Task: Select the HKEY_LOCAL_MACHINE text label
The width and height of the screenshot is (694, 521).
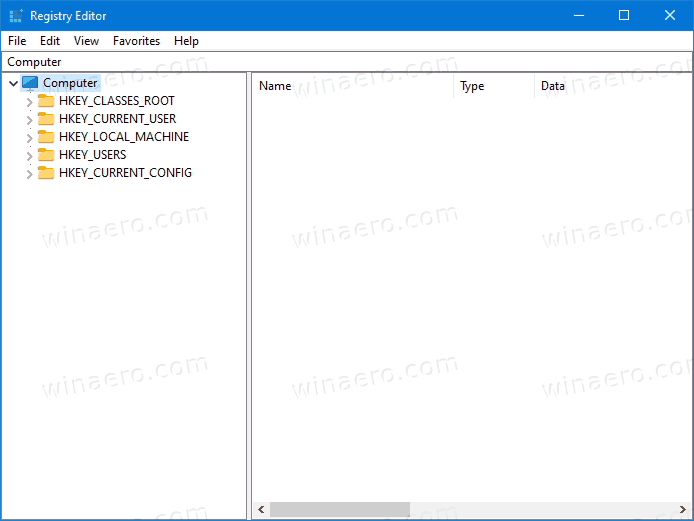Action: [124, 137]
